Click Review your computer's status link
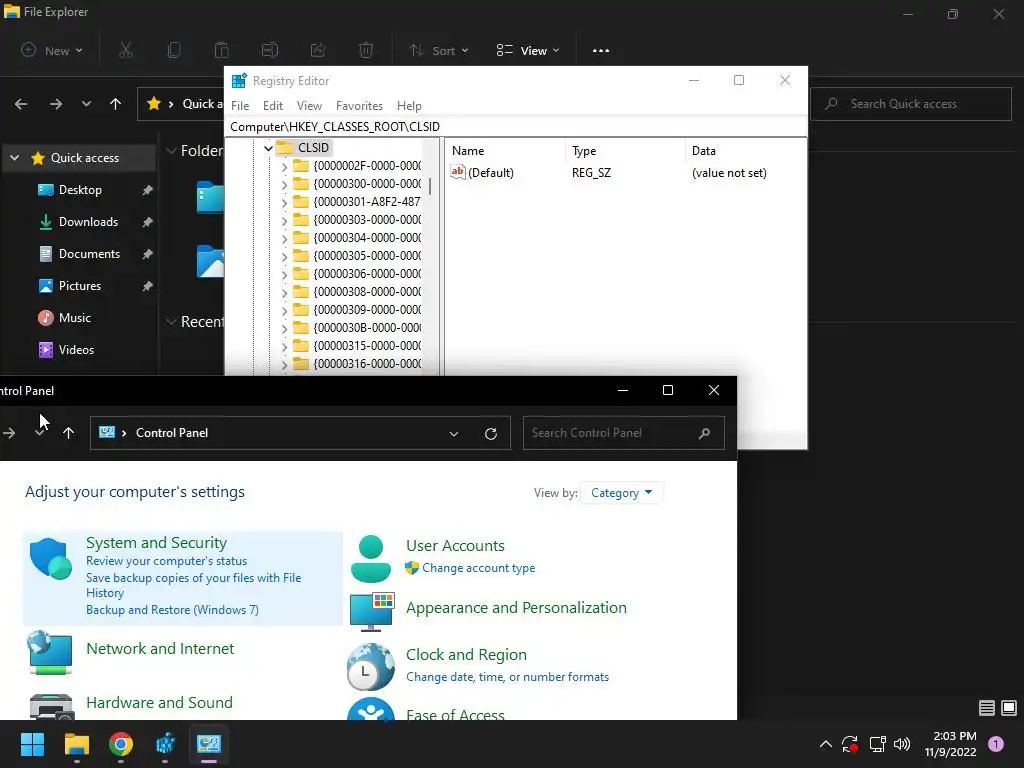The image size is (1024, 768). (x=167, y=561)
